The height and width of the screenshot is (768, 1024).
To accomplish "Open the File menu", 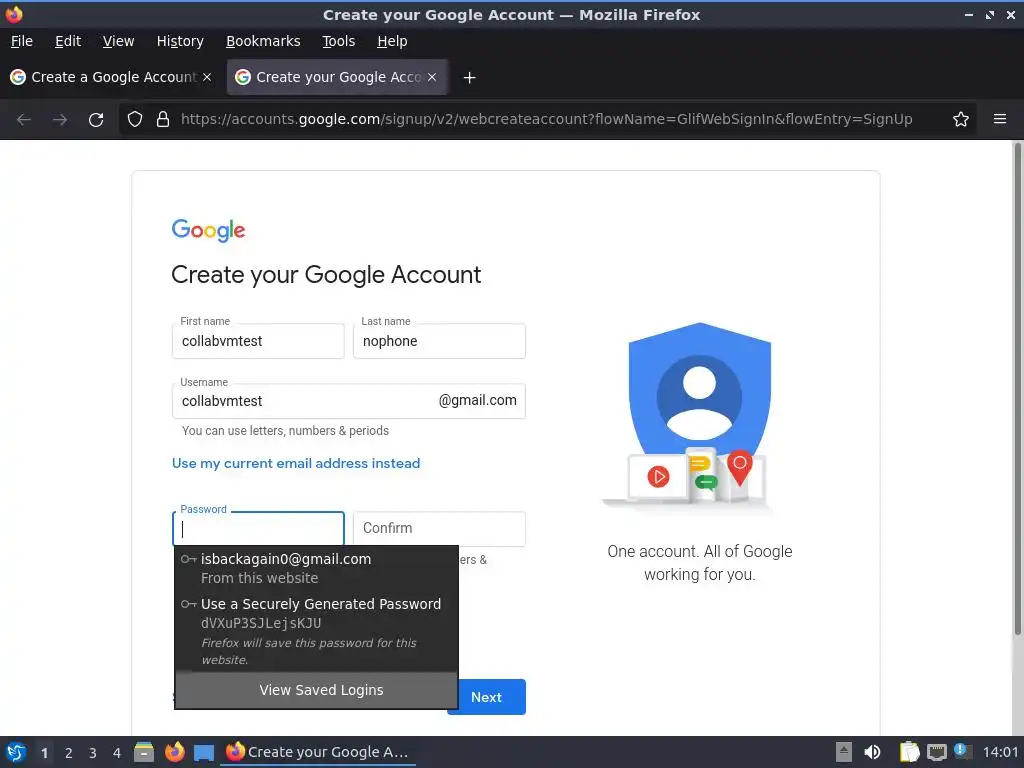I will pos(22,41).
